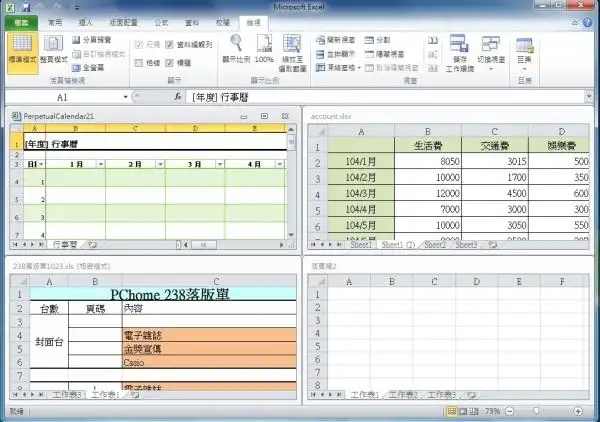Save Workspace (儲存工作環境)
The height and width of the screenshot is (422, 600).
460,53
